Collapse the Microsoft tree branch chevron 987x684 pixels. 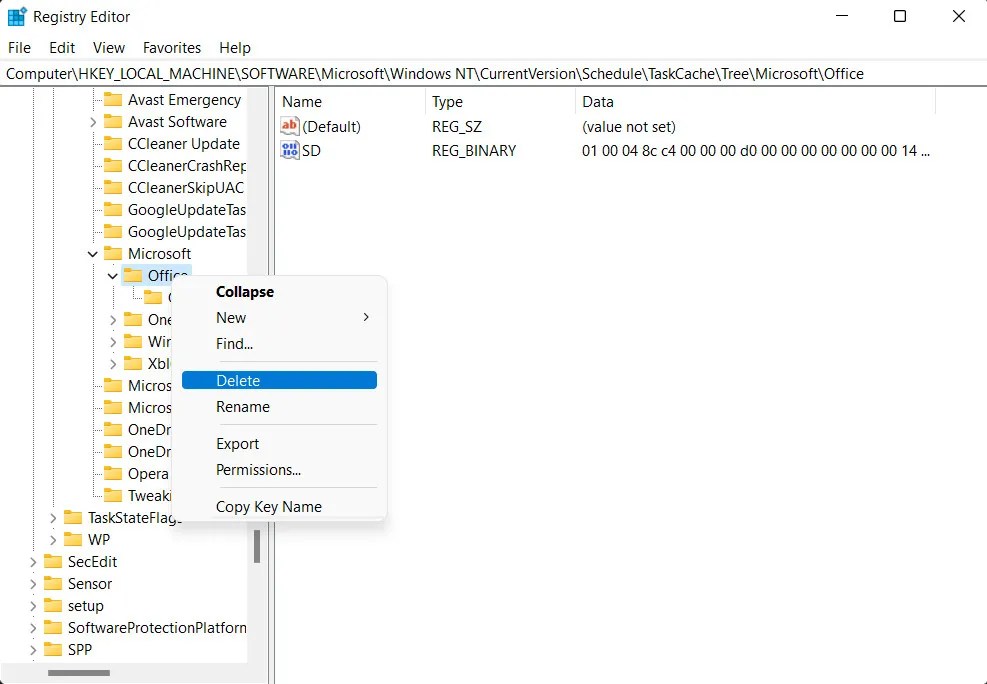point(92,253)
